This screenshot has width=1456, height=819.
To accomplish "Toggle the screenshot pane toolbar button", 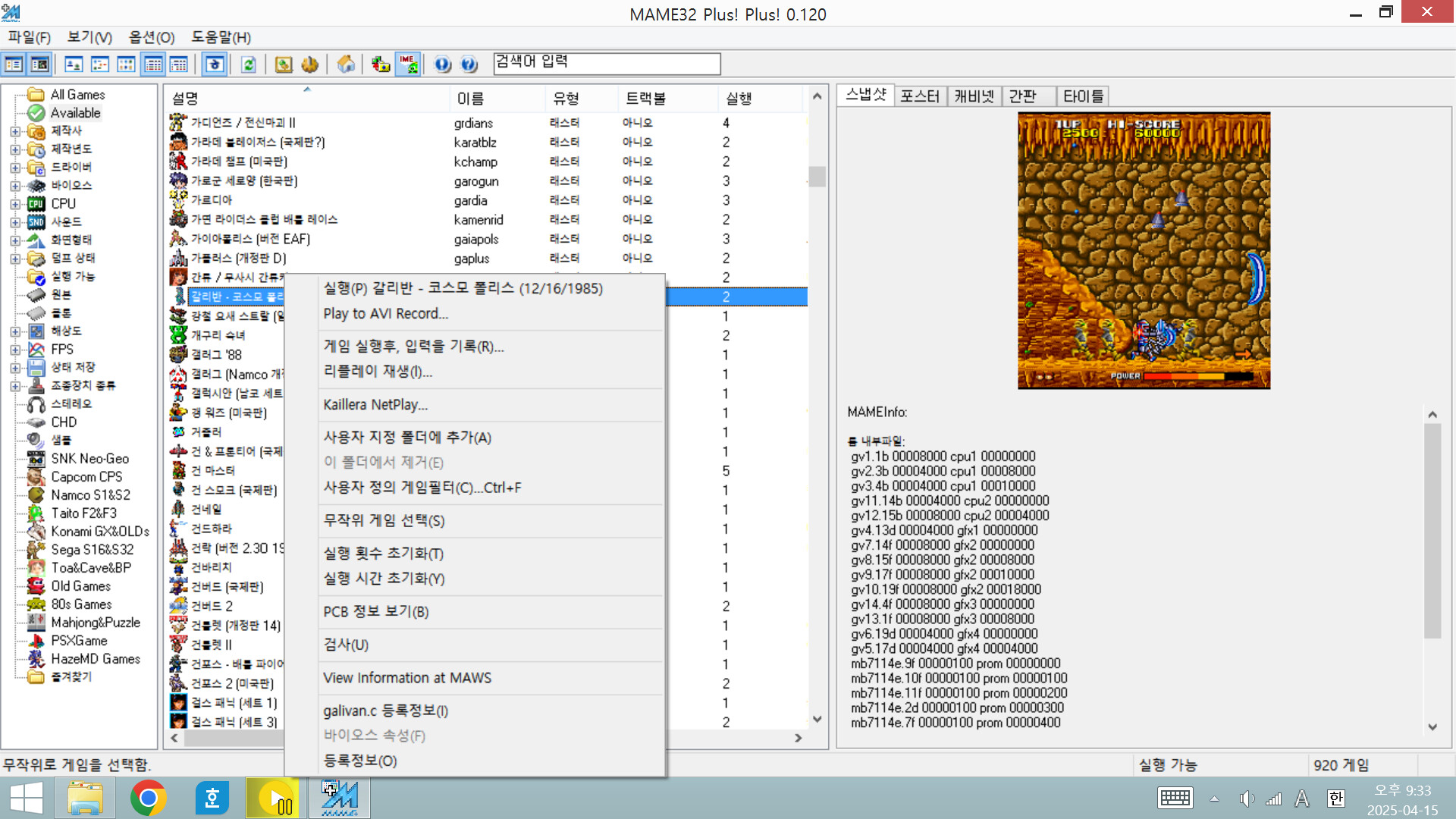I will tap(39, 64).
